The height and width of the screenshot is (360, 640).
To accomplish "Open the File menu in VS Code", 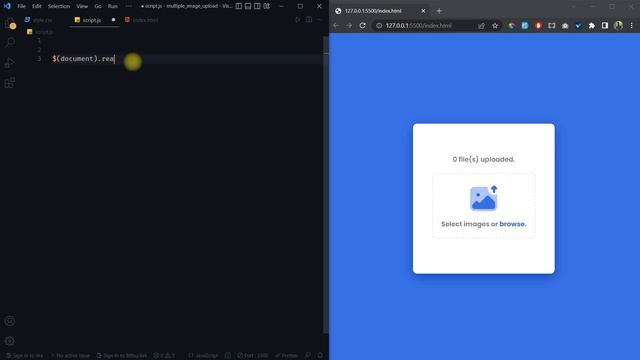I will [22, 6].
